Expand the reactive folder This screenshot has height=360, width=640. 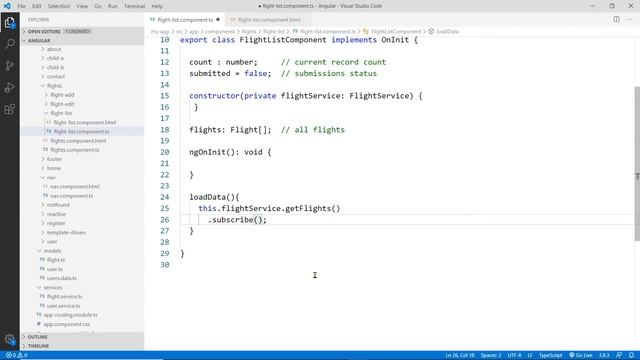click(x=56, y=214)
